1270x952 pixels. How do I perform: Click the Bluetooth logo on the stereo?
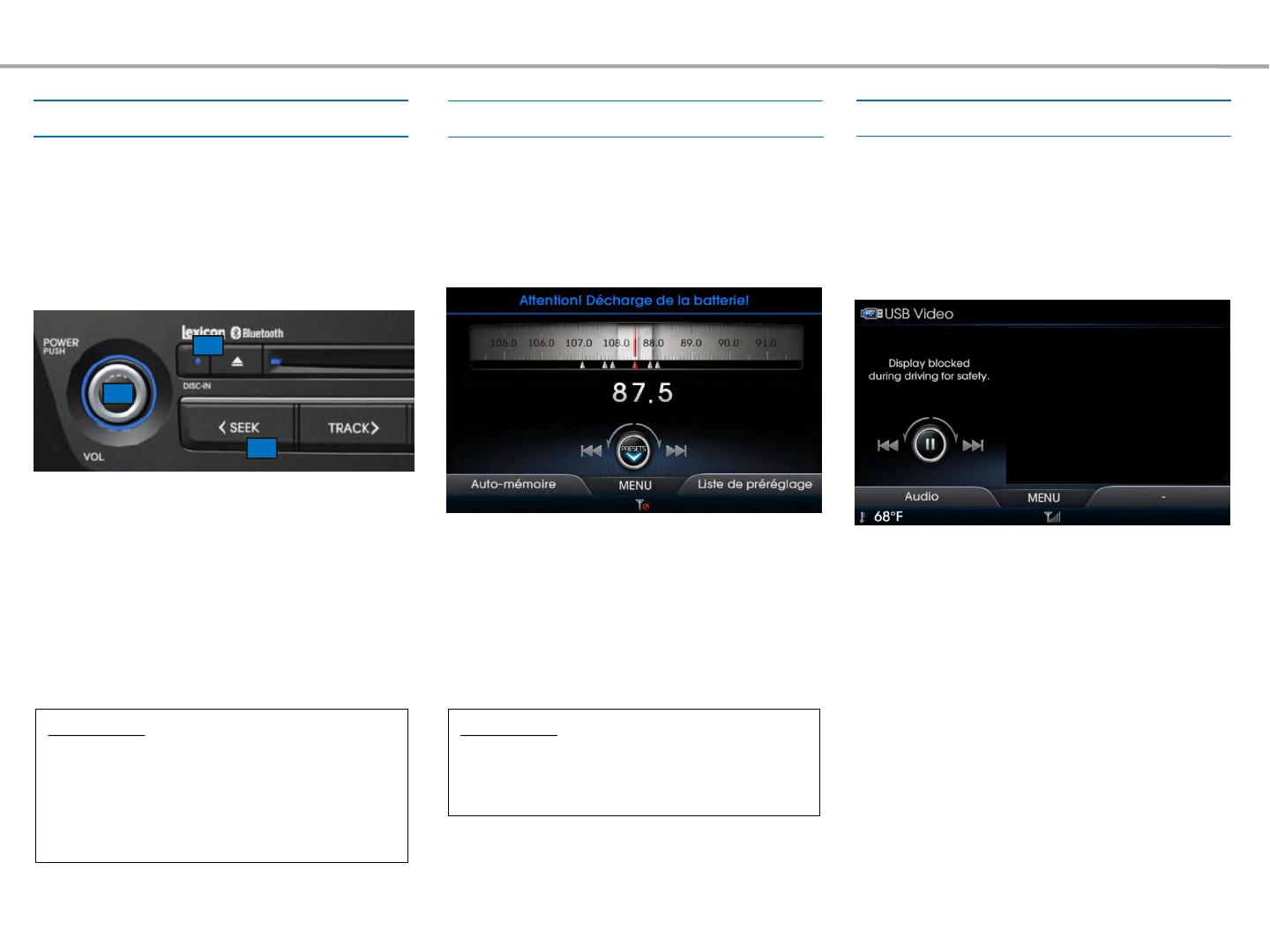pyautogui.click(x=258, y=333)
